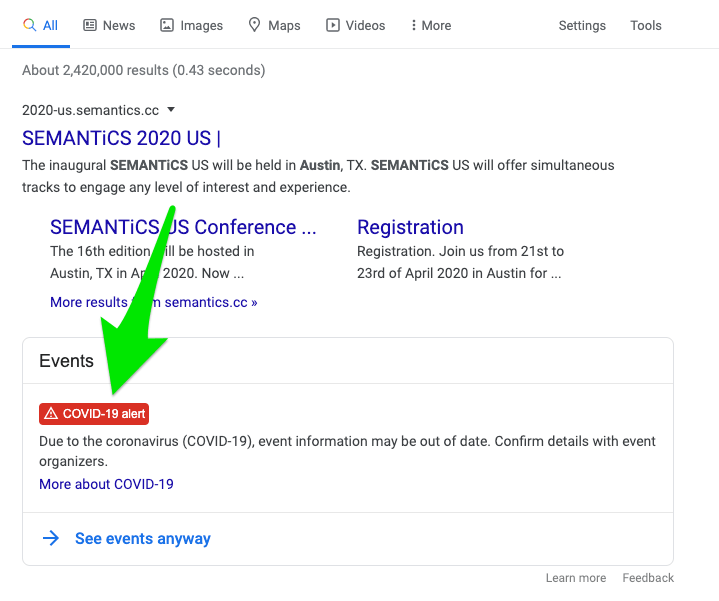Open the Registration sitelink
Screen dimensions: 719x601
[x=410, y=227]
